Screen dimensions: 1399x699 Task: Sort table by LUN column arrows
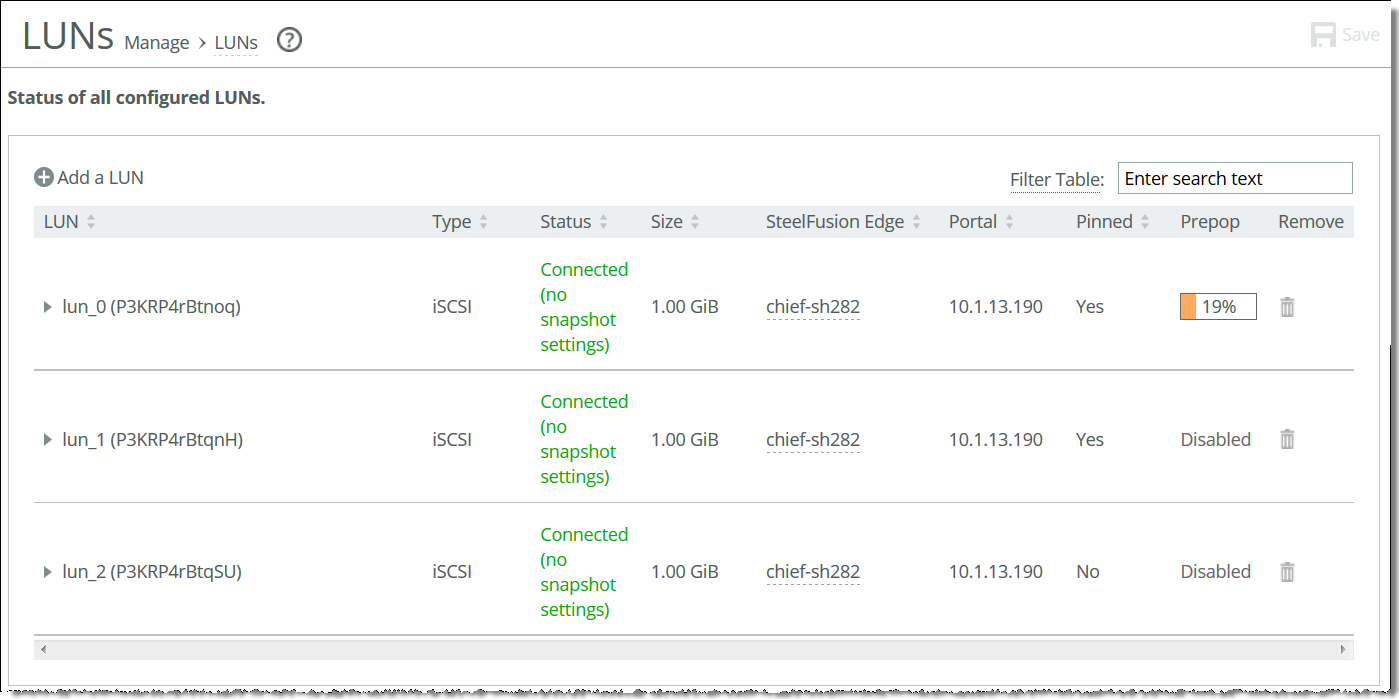(91, 222)
